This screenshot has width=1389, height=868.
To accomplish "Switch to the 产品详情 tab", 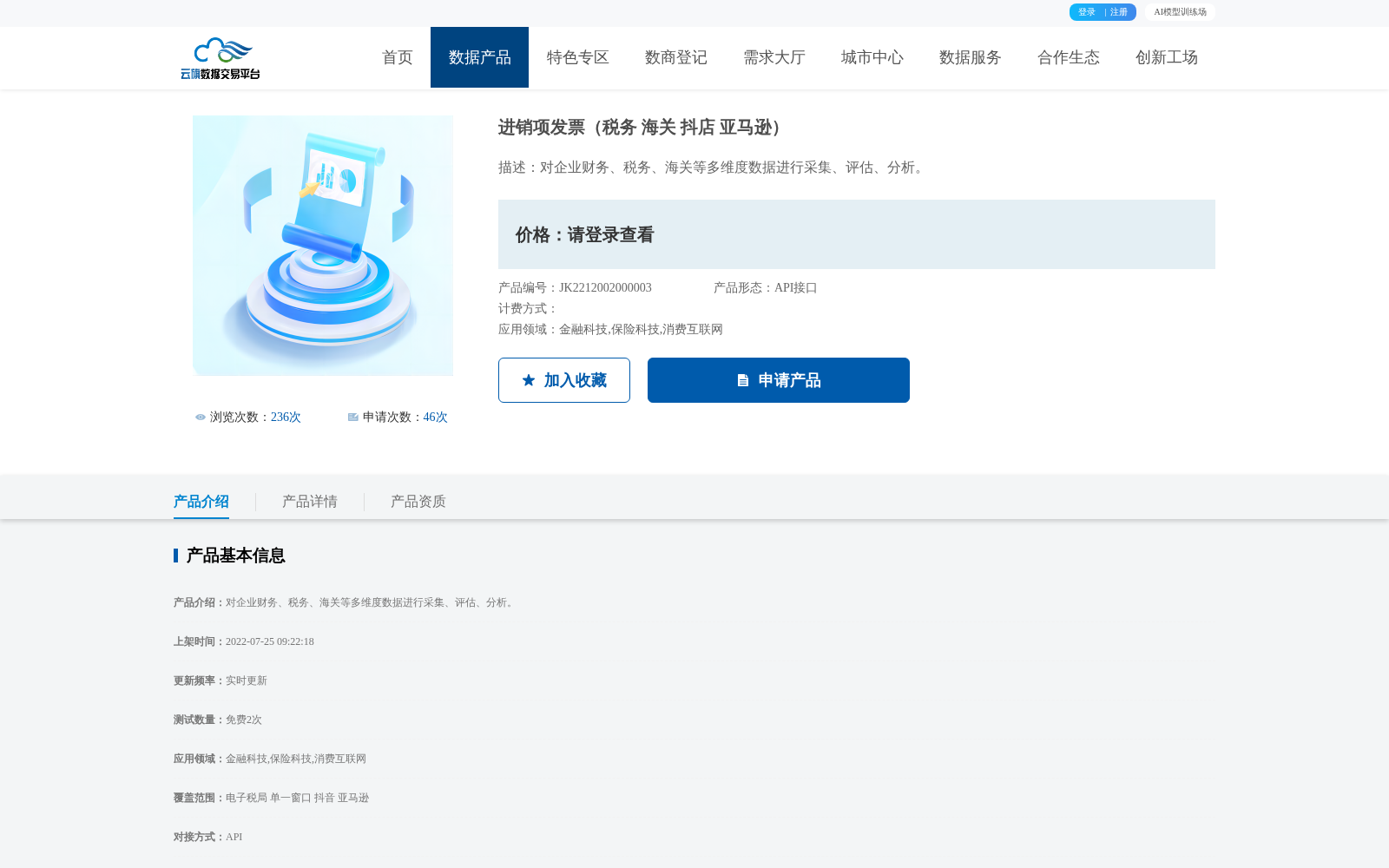I will [310, 502].
